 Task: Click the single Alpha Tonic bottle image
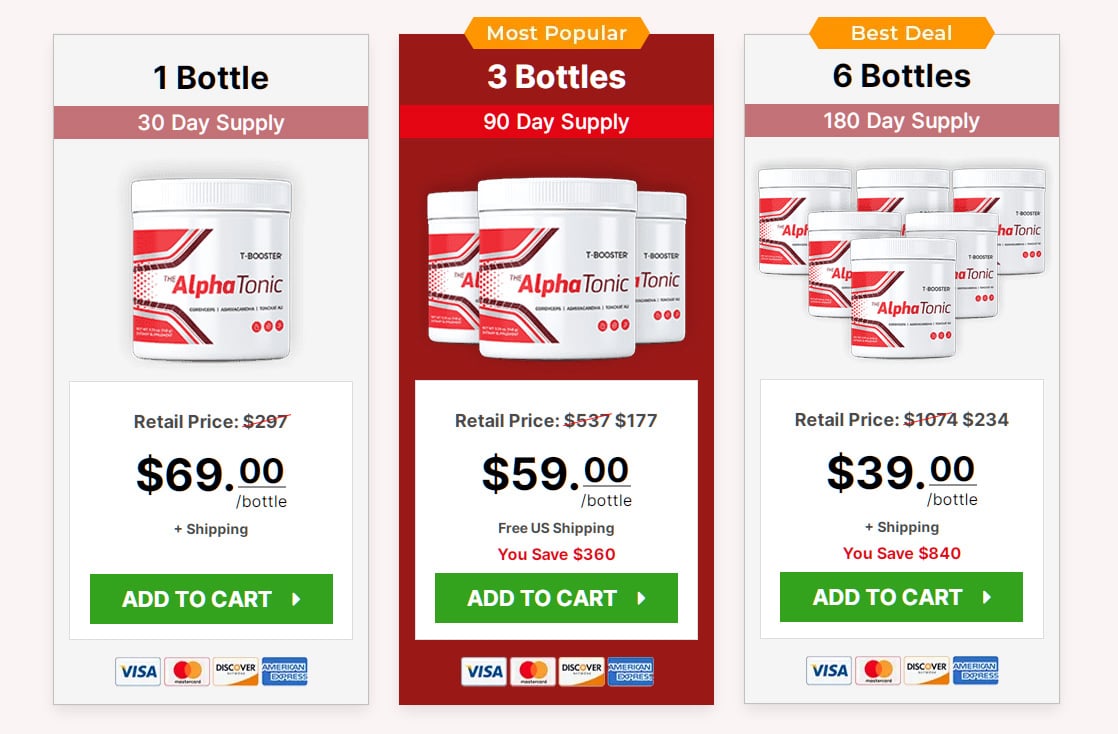coord(211,270)
